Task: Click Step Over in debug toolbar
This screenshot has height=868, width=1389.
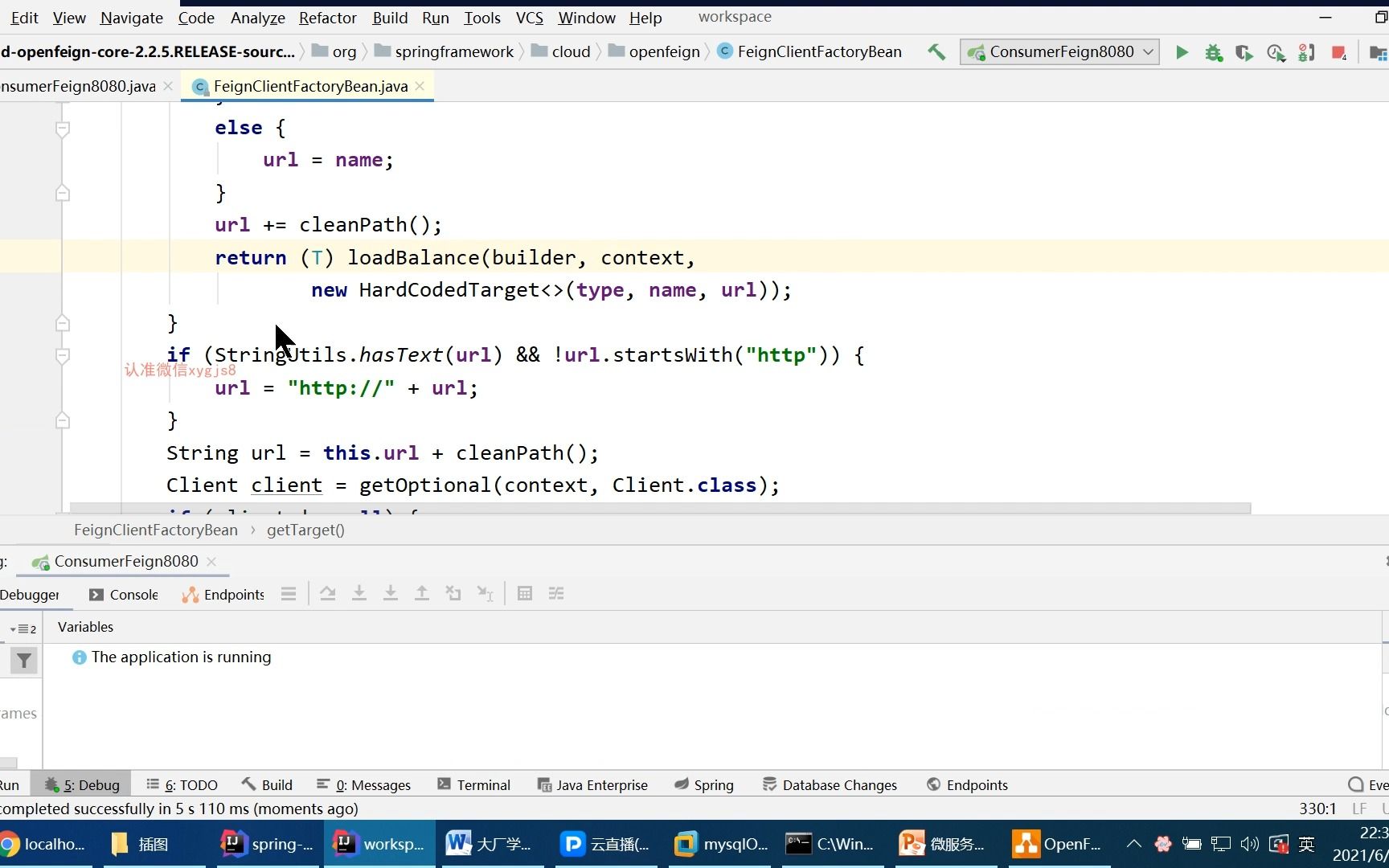Action: [328, 594]
